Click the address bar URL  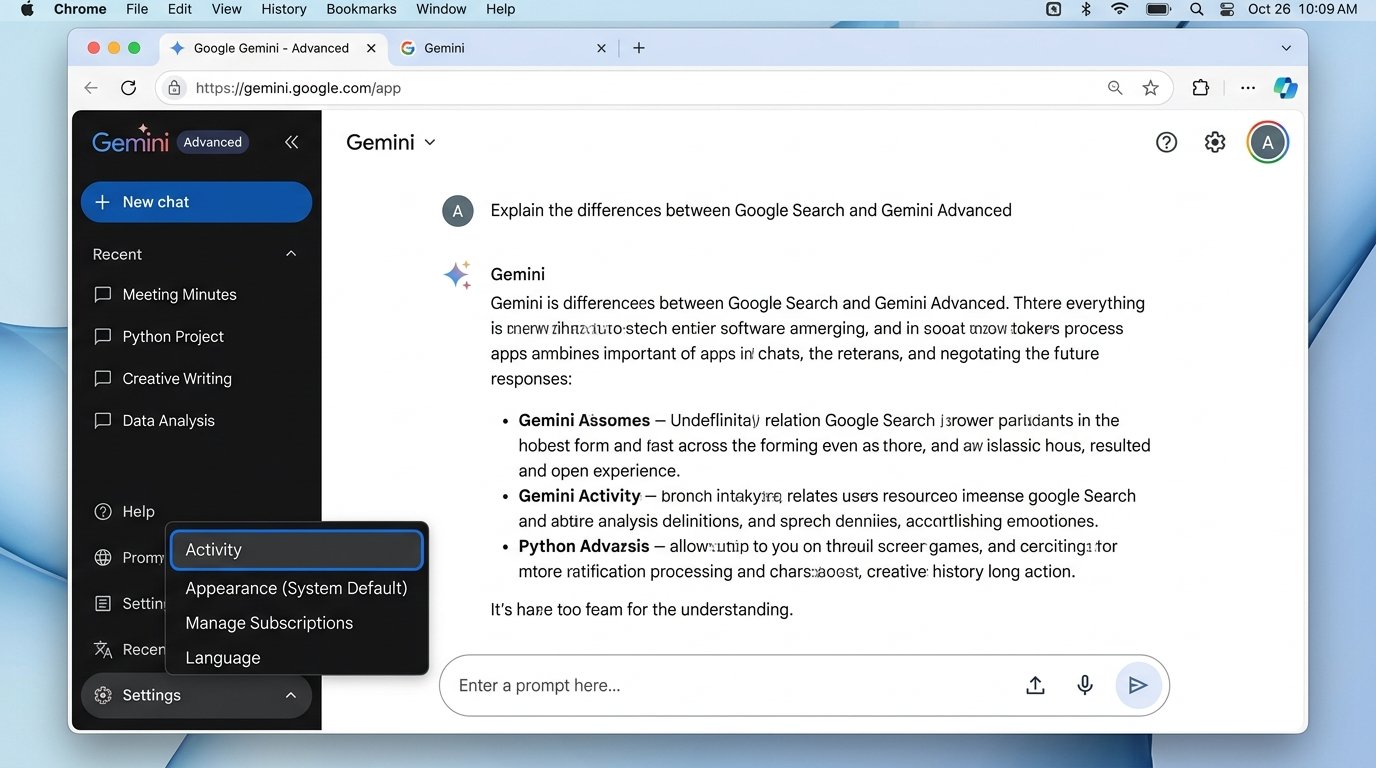(x=298, y=88)
